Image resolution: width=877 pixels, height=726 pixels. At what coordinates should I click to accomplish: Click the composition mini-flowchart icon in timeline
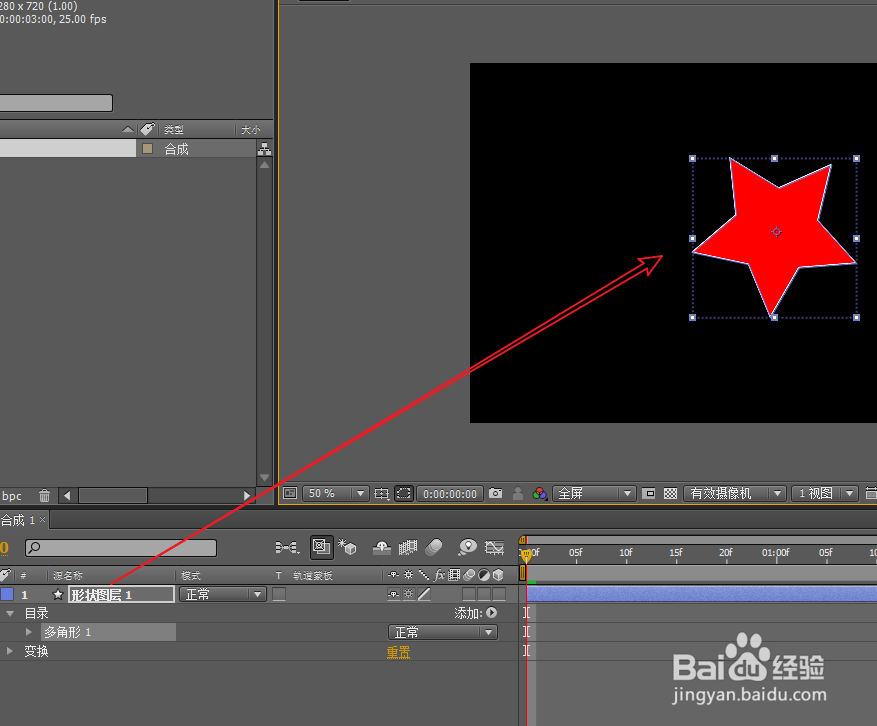tap(287, 547)
